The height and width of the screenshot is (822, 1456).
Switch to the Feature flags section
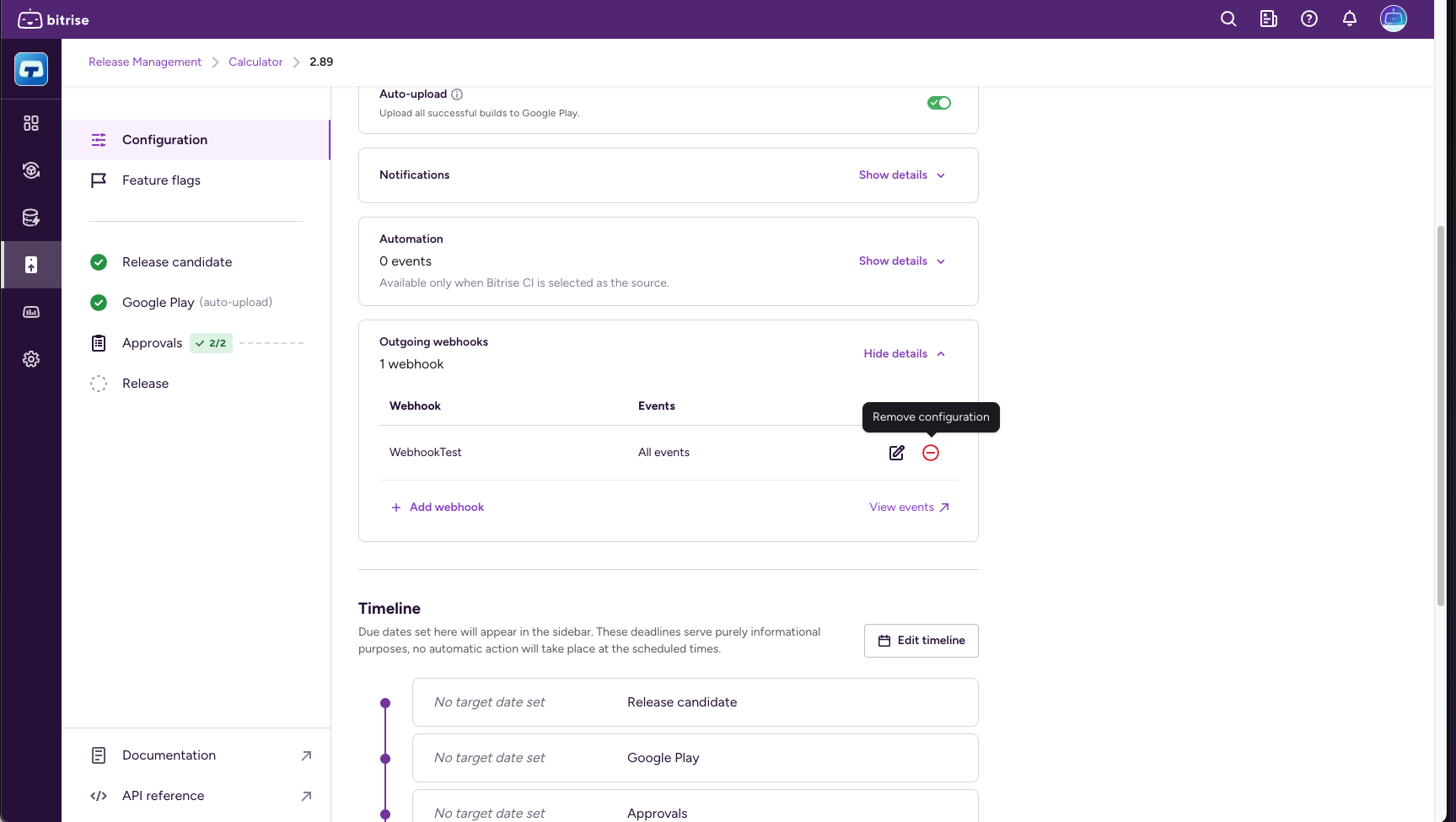coord(161,180)
